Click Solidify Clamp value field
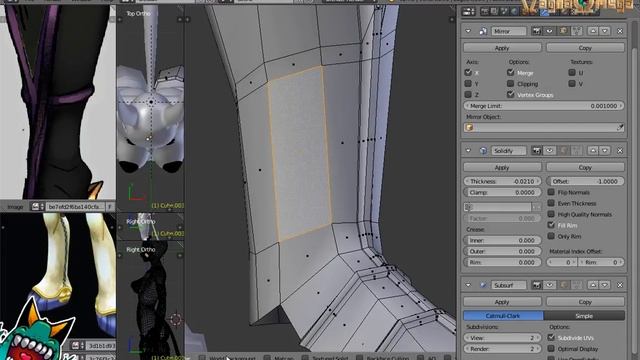The width and height of the screenshot is (640, 360). (502, 192)
